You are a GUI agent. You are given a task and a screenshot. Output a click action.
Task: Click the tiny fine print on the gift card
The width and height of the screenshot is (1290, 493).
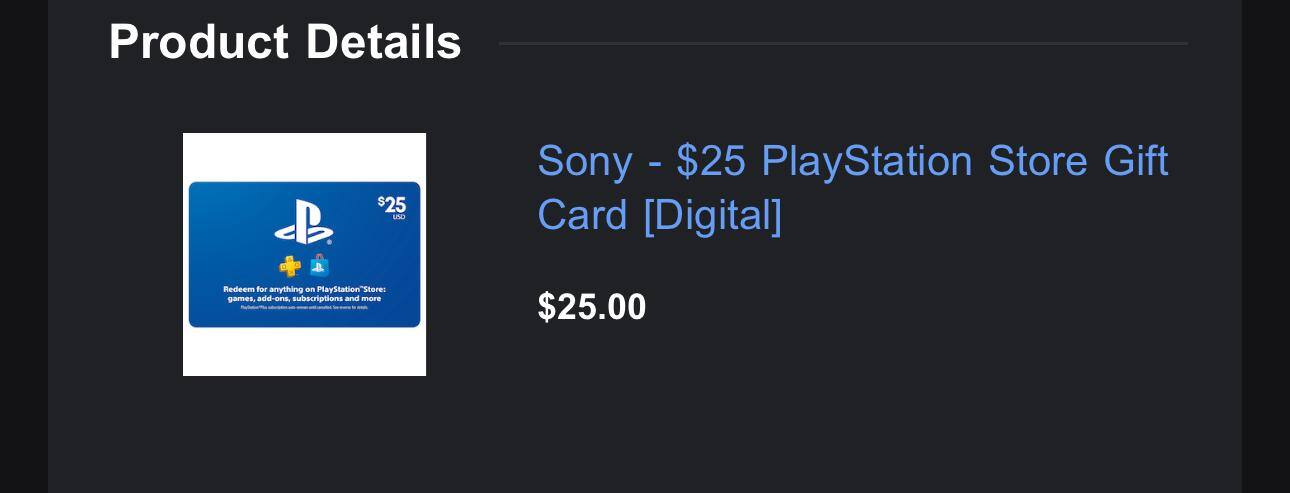point(304,307)
